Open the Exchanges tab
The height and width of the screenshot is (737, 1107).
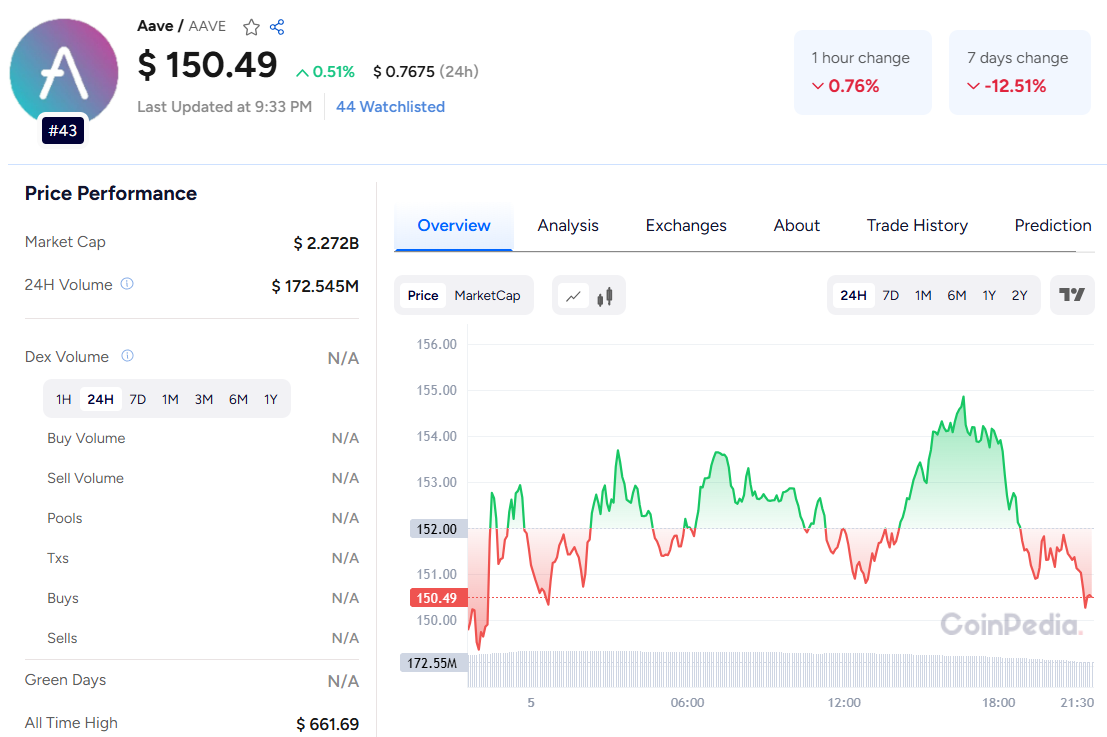click(686, 226)
